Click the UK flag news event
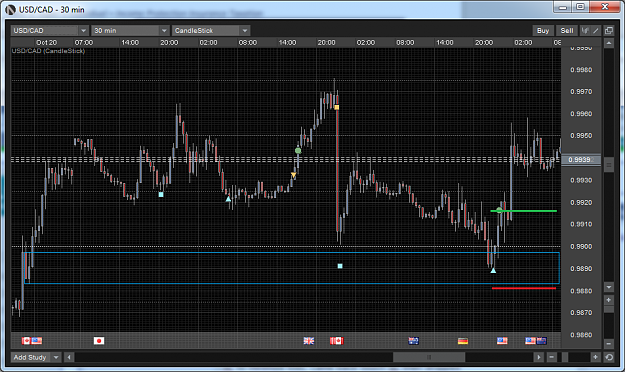 [x=309, y=341]
